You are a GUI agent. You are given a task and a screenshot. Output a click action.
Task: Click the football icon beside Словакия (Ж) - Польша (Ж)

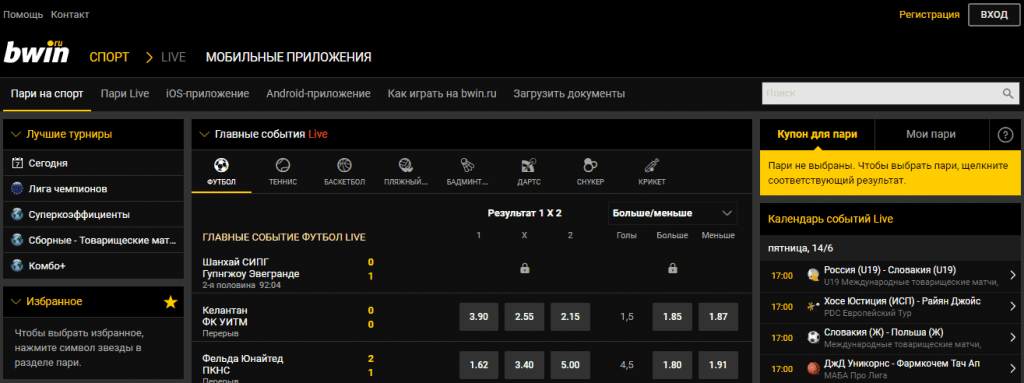[x=813, y=338]
